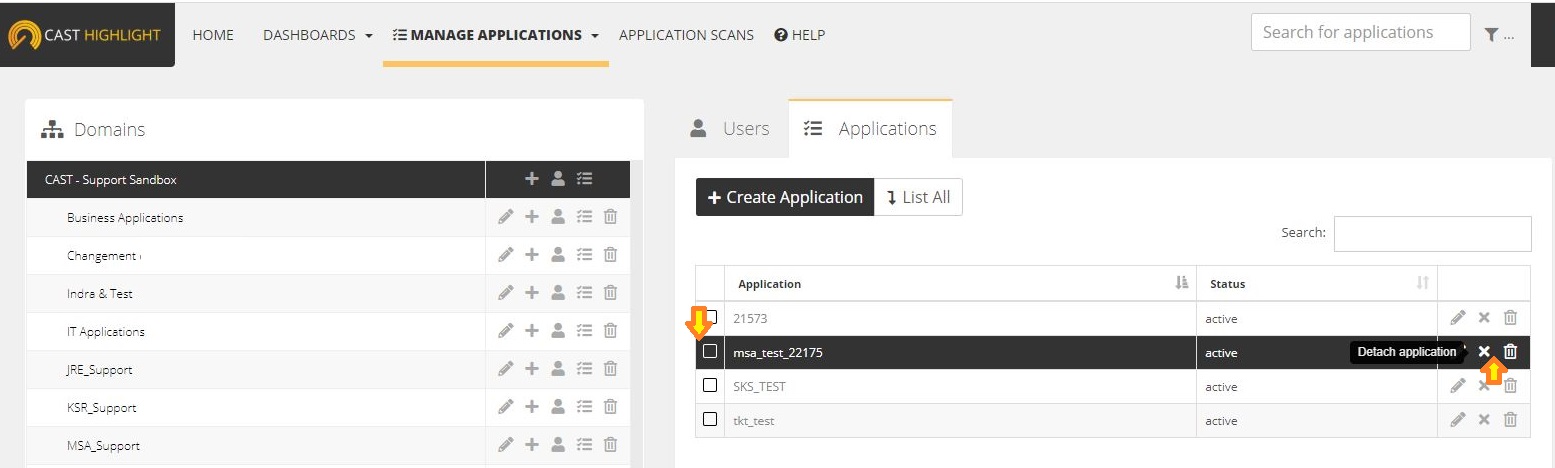Focus the Search for applications field
The height and width of the screenshot is (468, 1555).
click(x=1360, y=33)
